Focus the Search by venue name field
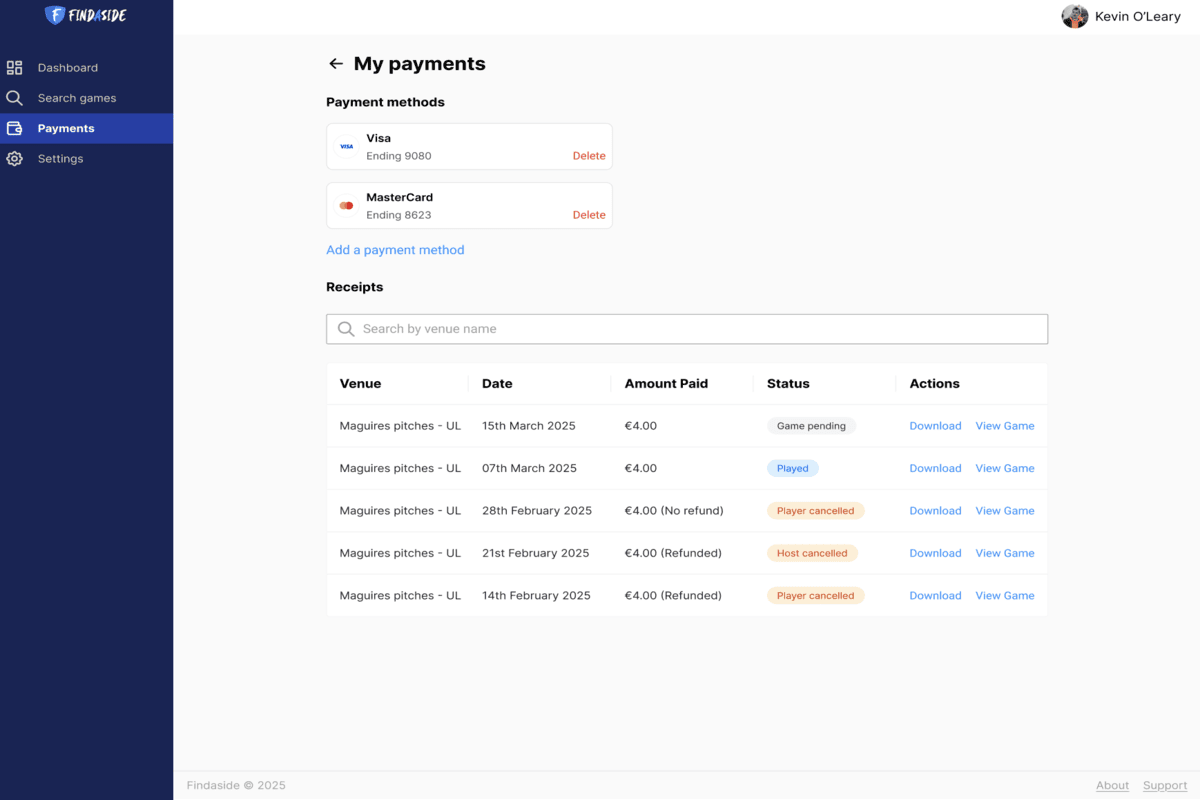1200x800 pixels. [x=687, y=329]
